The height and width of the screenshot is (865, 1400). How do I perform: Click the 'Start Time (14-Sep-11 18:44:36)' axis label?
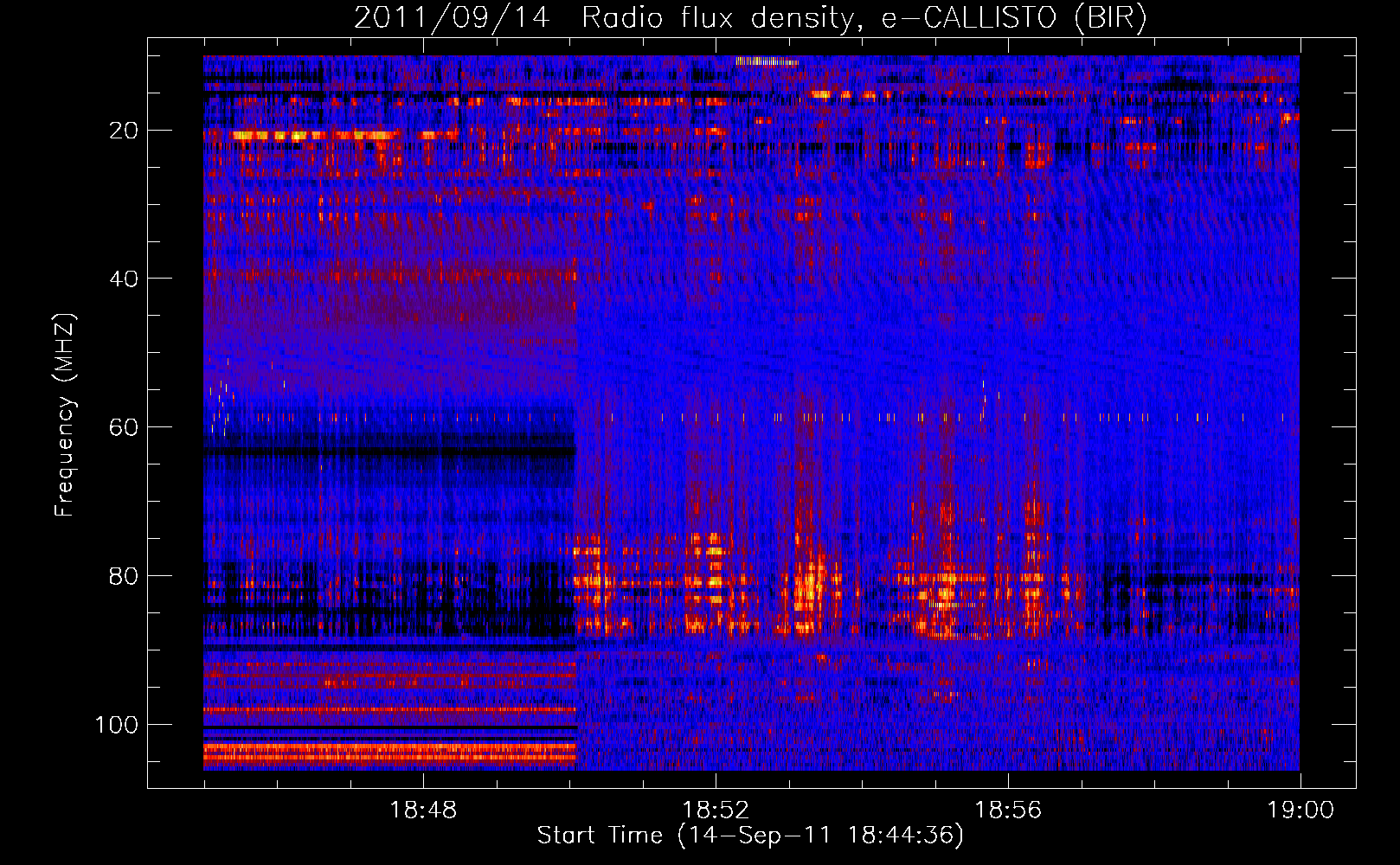[x=750, y=836]
